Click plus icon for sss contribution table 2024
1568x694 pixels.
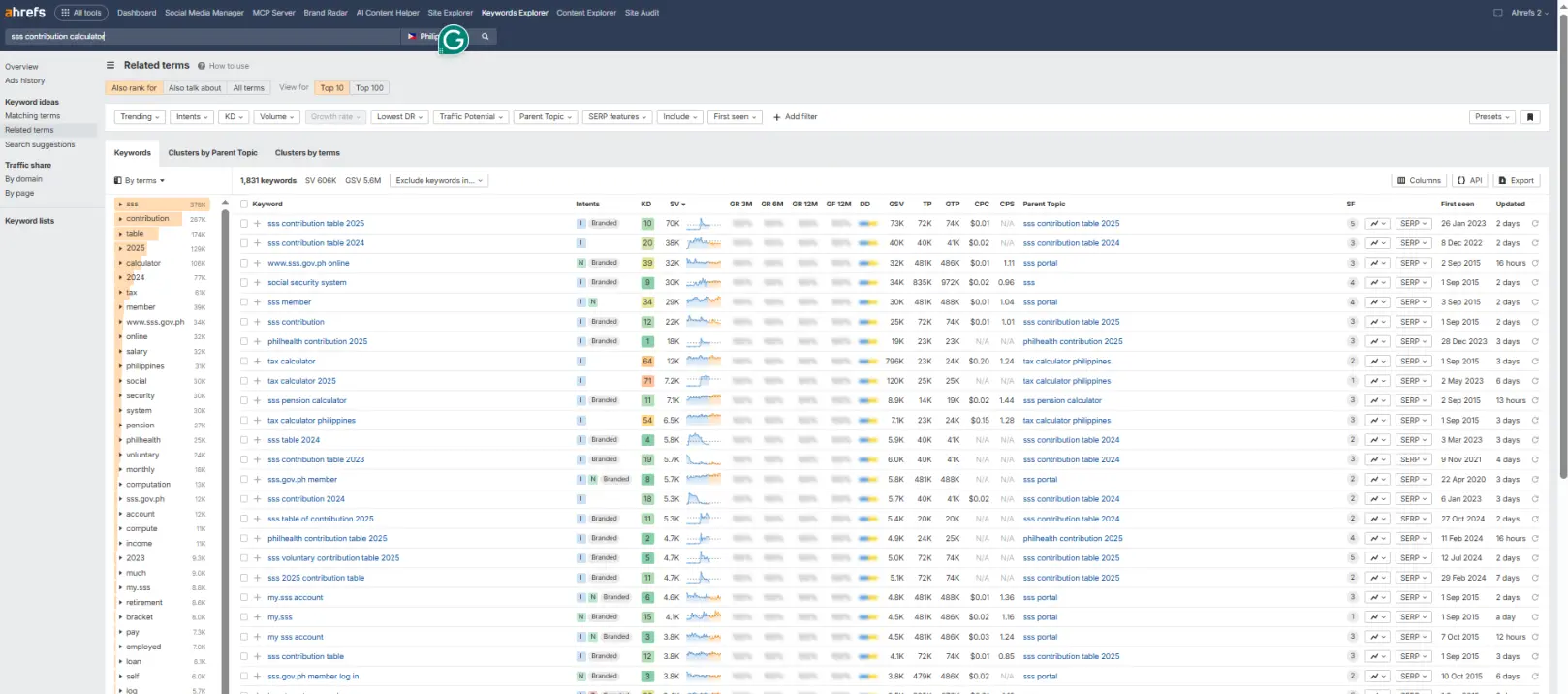coord(258,243)
